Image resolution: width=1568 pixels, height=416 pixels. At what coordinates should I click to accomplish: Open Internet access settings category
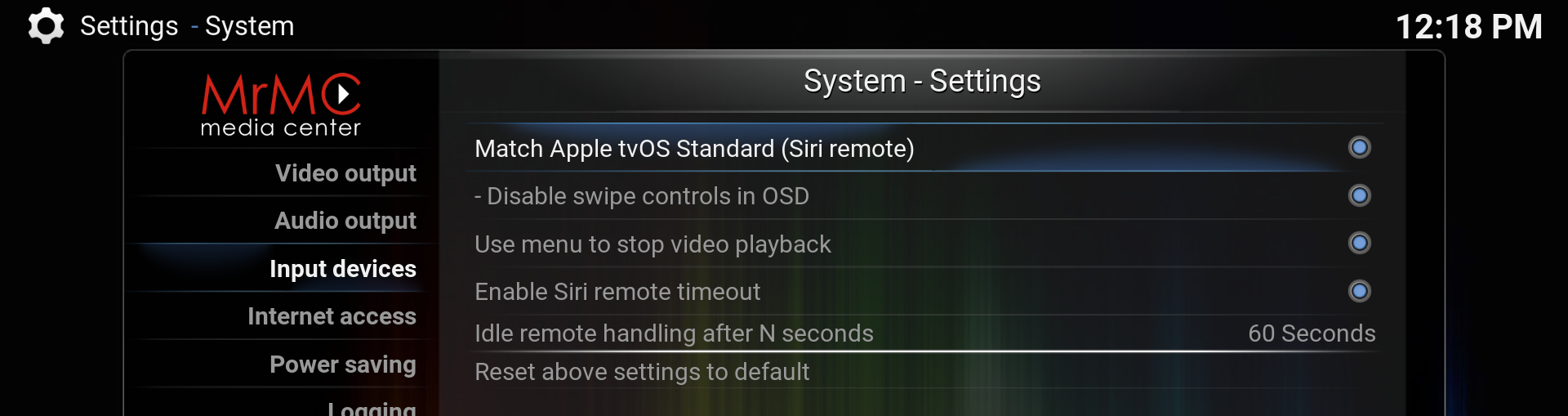point(332,316)
